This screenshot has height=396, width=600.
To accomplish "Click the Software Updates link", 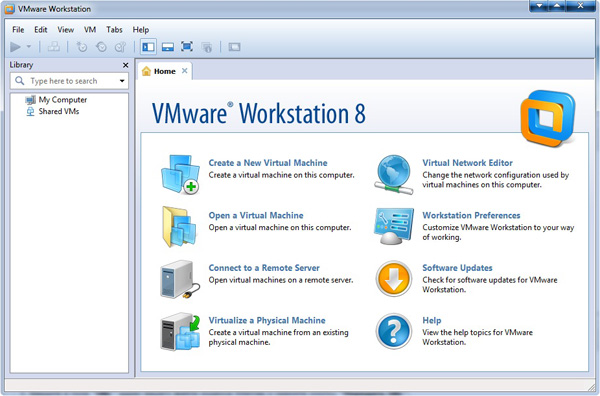I will tap(457, 268).
